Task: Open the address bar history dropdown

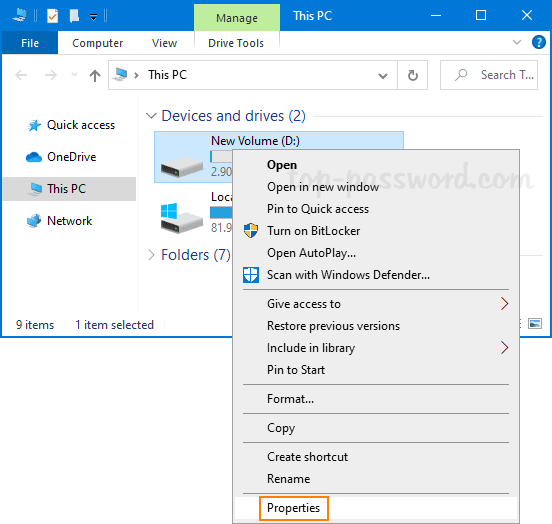Action: tap(383, 75)
